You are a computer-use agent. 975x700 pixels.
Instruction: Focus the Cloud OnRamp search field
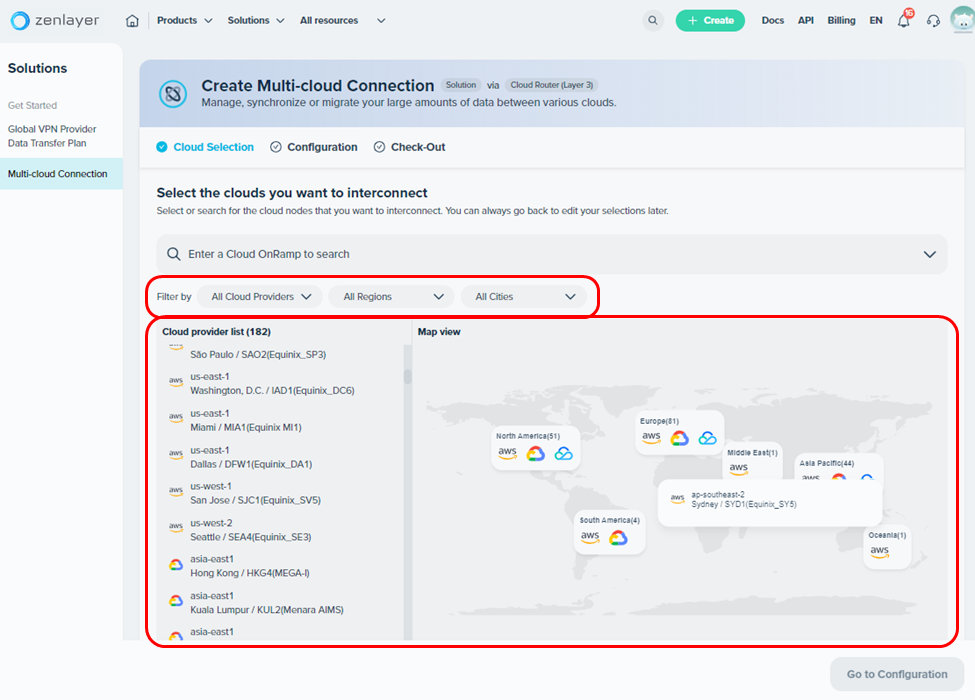552,254
